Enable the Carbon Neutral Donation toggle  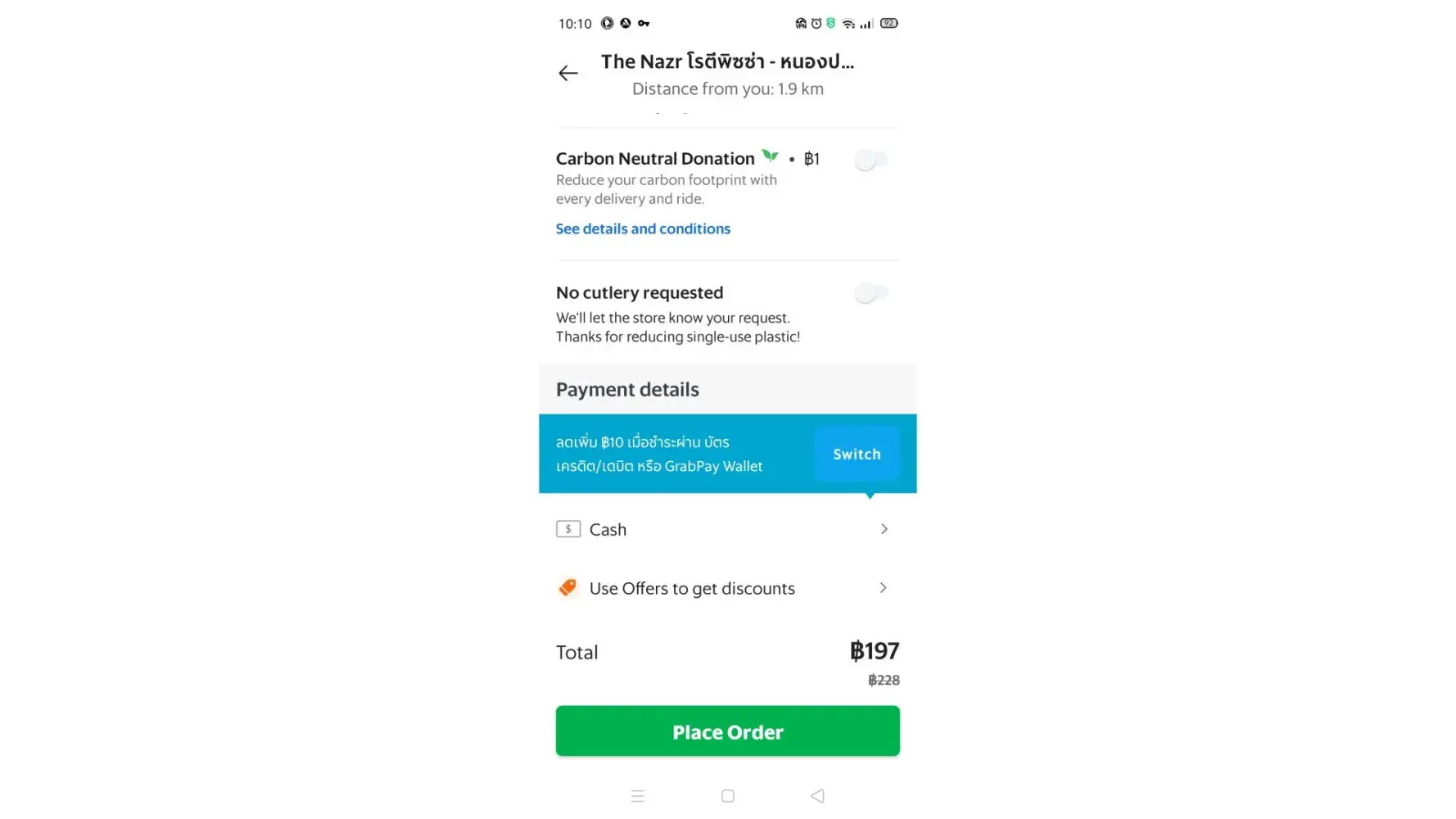coord(870,160)
